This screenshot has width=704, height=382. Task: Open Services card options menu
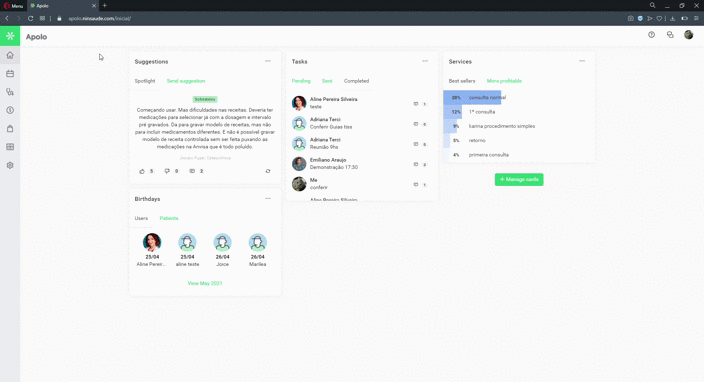[582, 61]
